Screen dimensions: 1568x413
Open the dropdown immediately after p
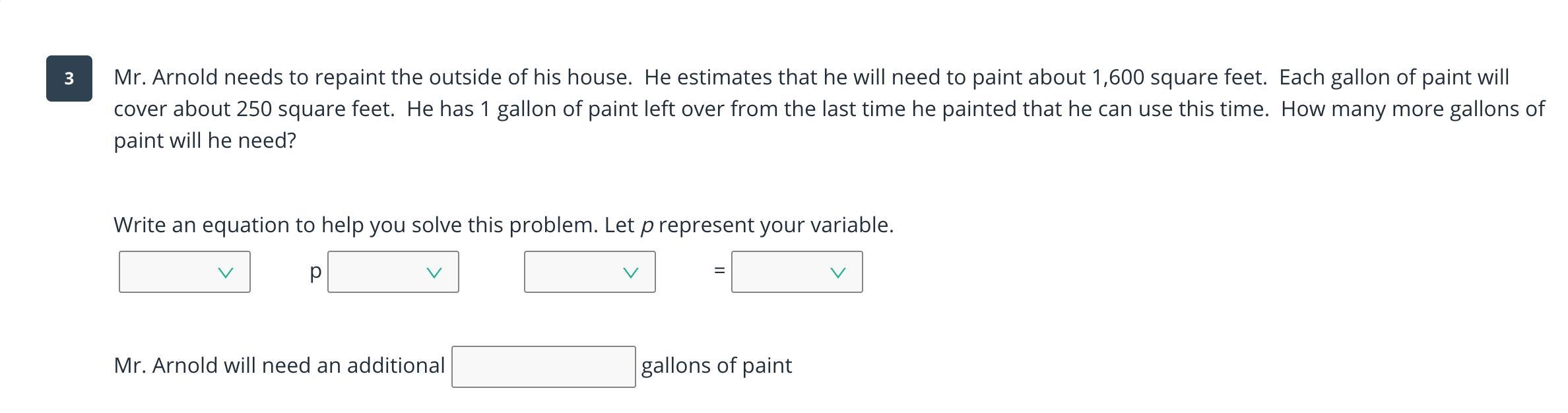(x=393, y=272)
